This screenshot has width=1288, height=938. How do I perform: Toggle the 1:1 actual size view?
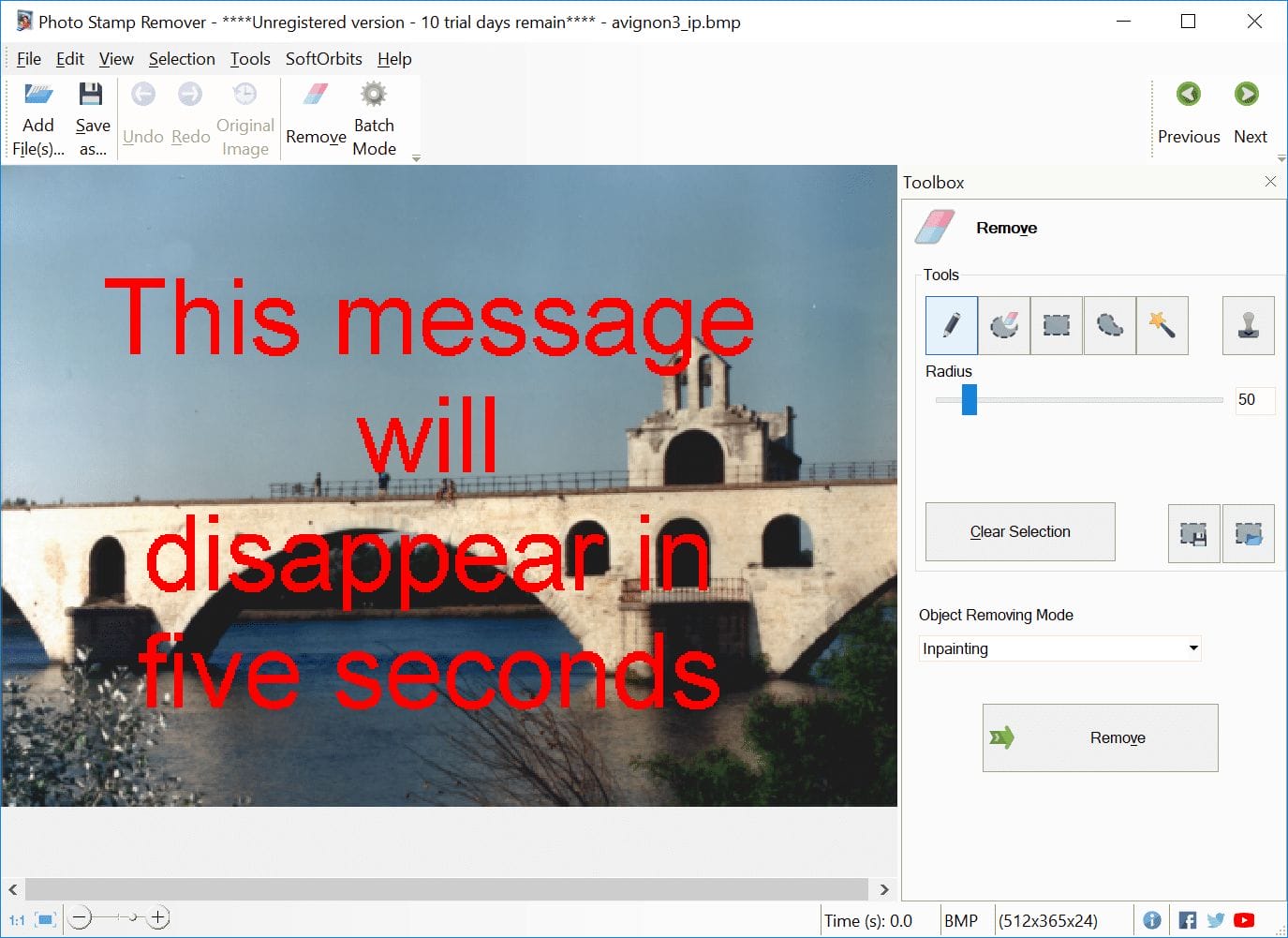[17, 920]
